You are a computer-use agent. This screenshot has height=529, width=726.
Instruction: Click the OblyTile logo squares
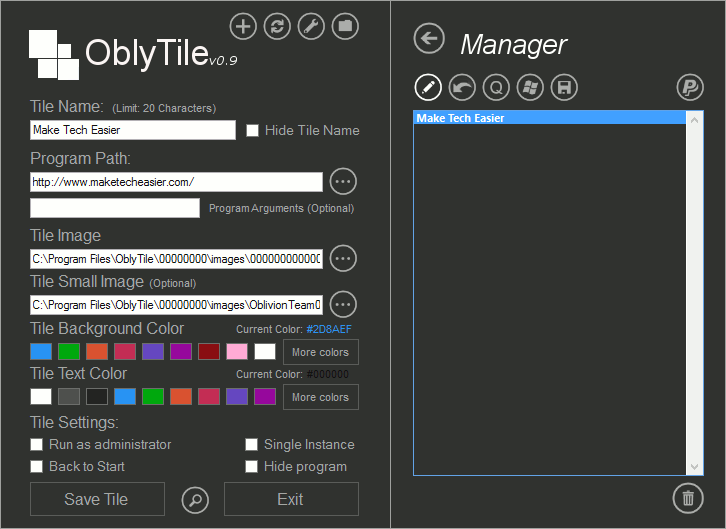click(x=54, y=55)
